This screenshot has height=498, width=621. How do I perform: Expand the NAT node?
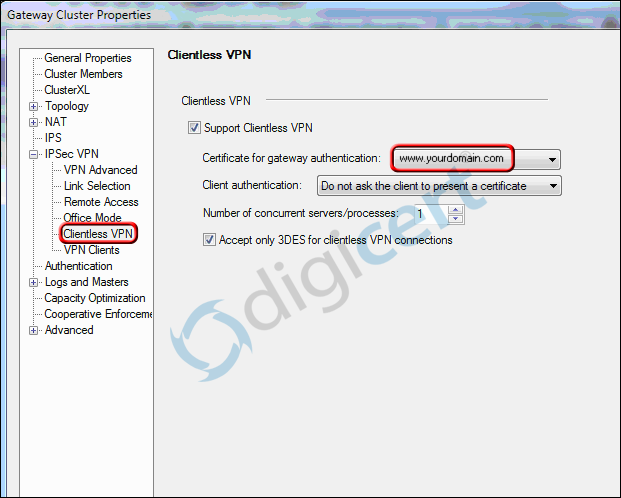(x=34, y=122)
